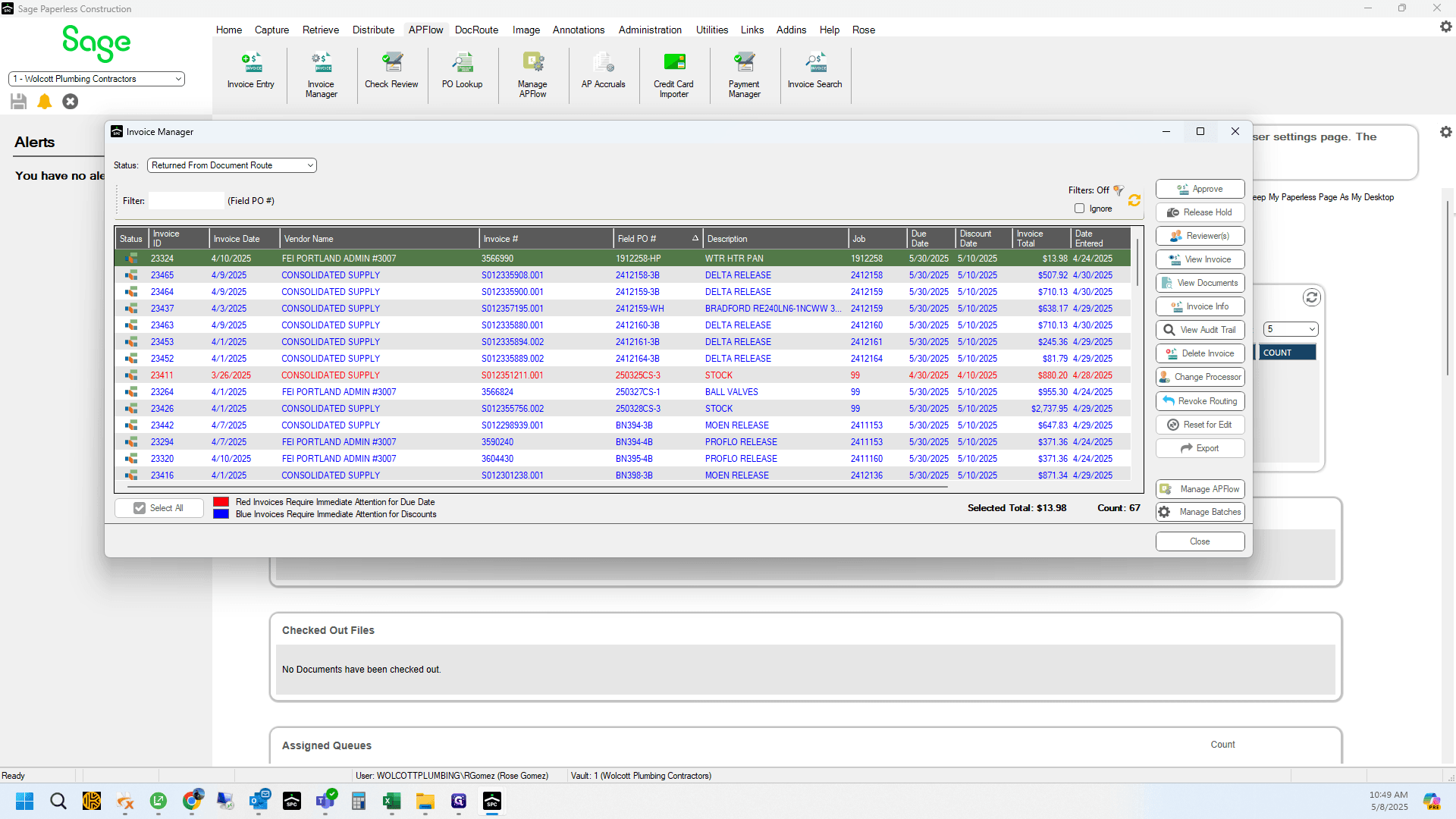This screenshot has height=819, width=1456.
Task: Open Microsoft Teams from the taskbar
Action: 325,801
